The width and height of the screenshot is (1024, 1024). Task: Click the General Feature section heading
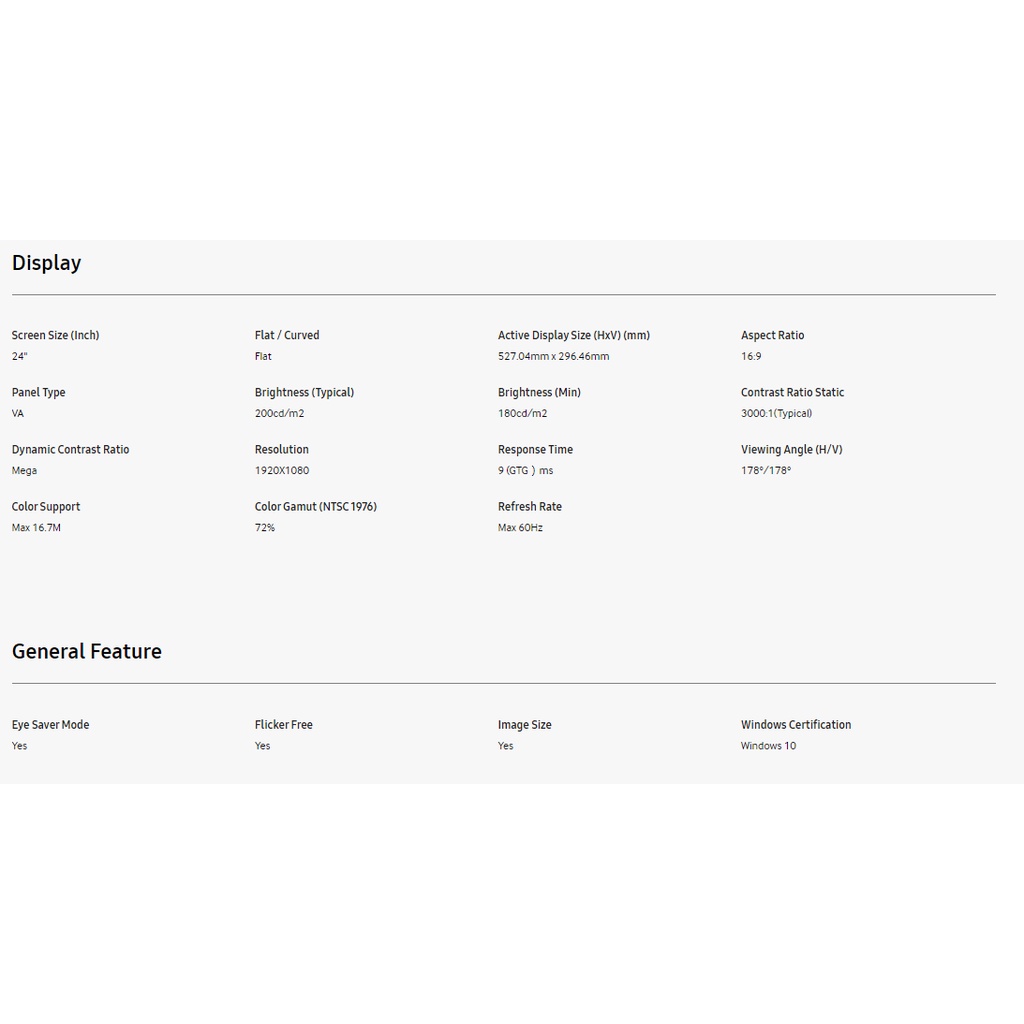click(87, 651)
